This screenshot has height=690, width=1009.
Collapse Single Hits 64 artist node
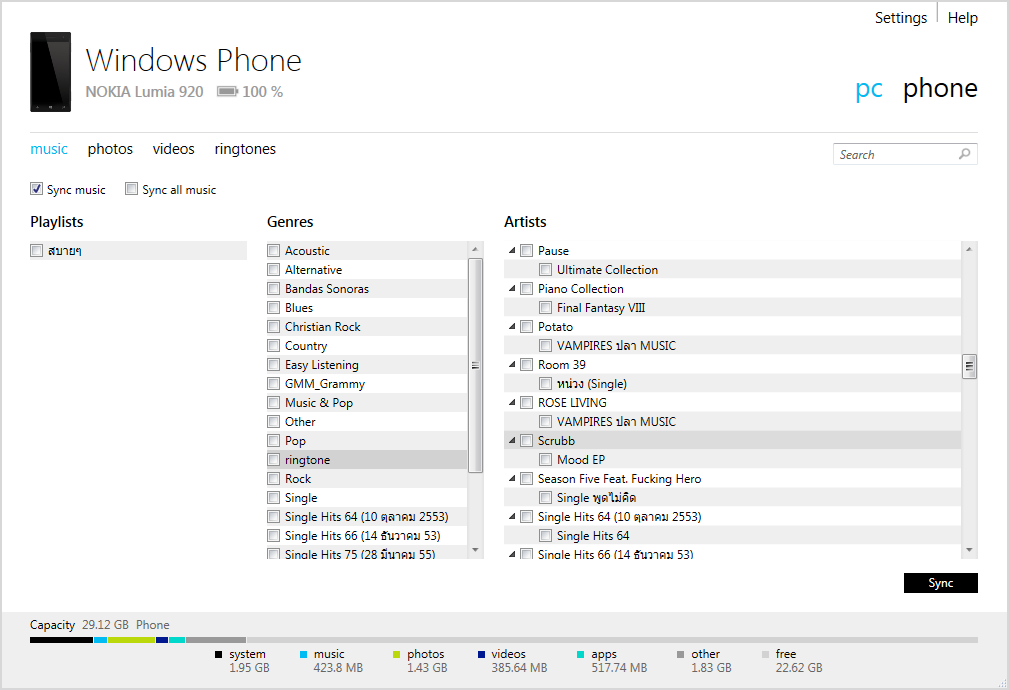pyautogui.click(x=512, y=516)
